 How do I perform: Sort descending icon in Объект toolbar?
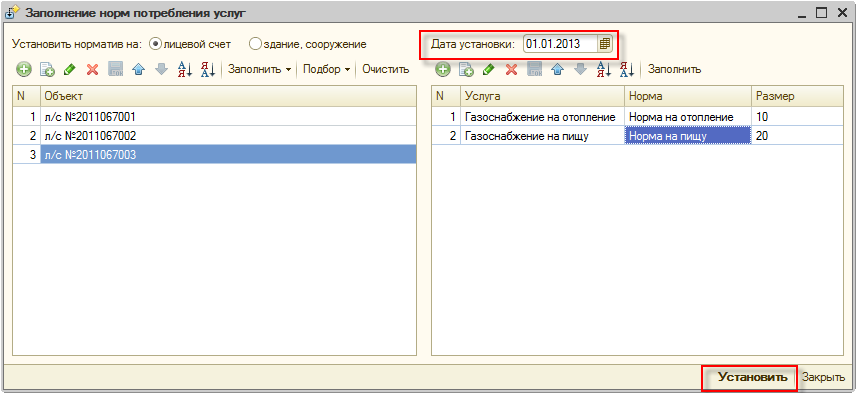[x=207, y=69]
